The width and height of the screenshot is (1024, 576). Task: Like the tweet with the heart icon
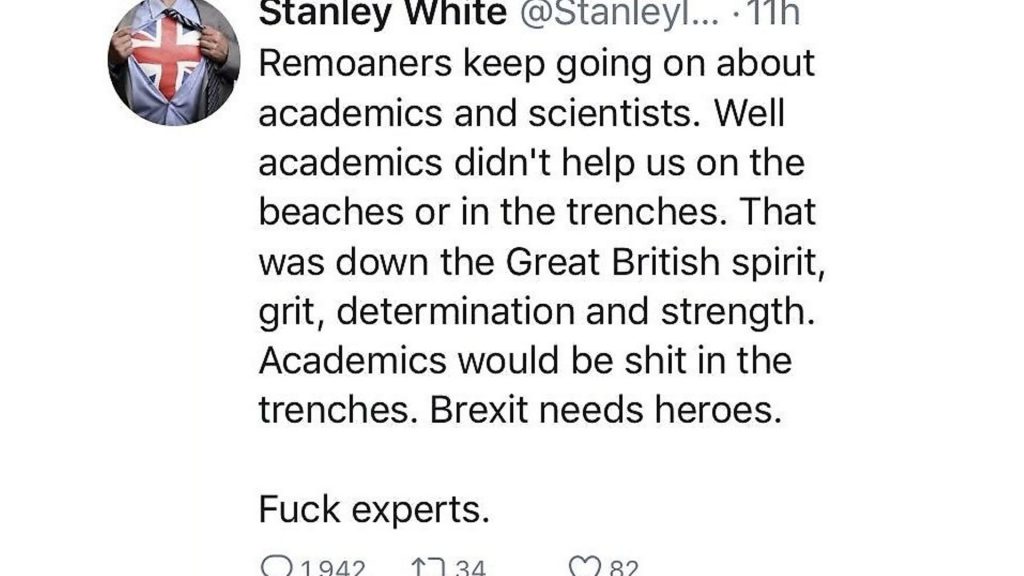point(582,567)
